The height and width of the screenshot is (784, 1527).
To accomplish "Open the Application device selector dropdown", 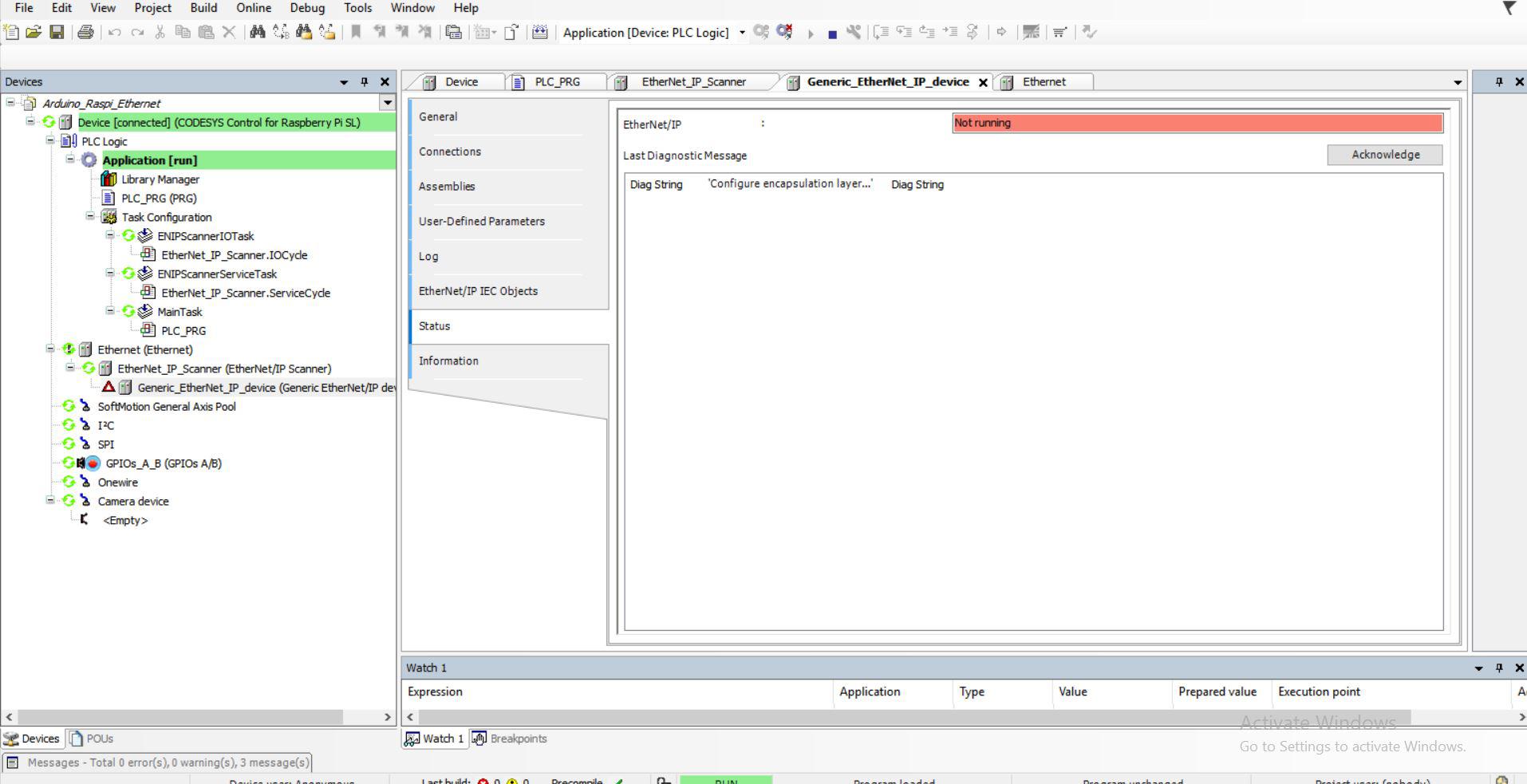I will coord(742,33).
